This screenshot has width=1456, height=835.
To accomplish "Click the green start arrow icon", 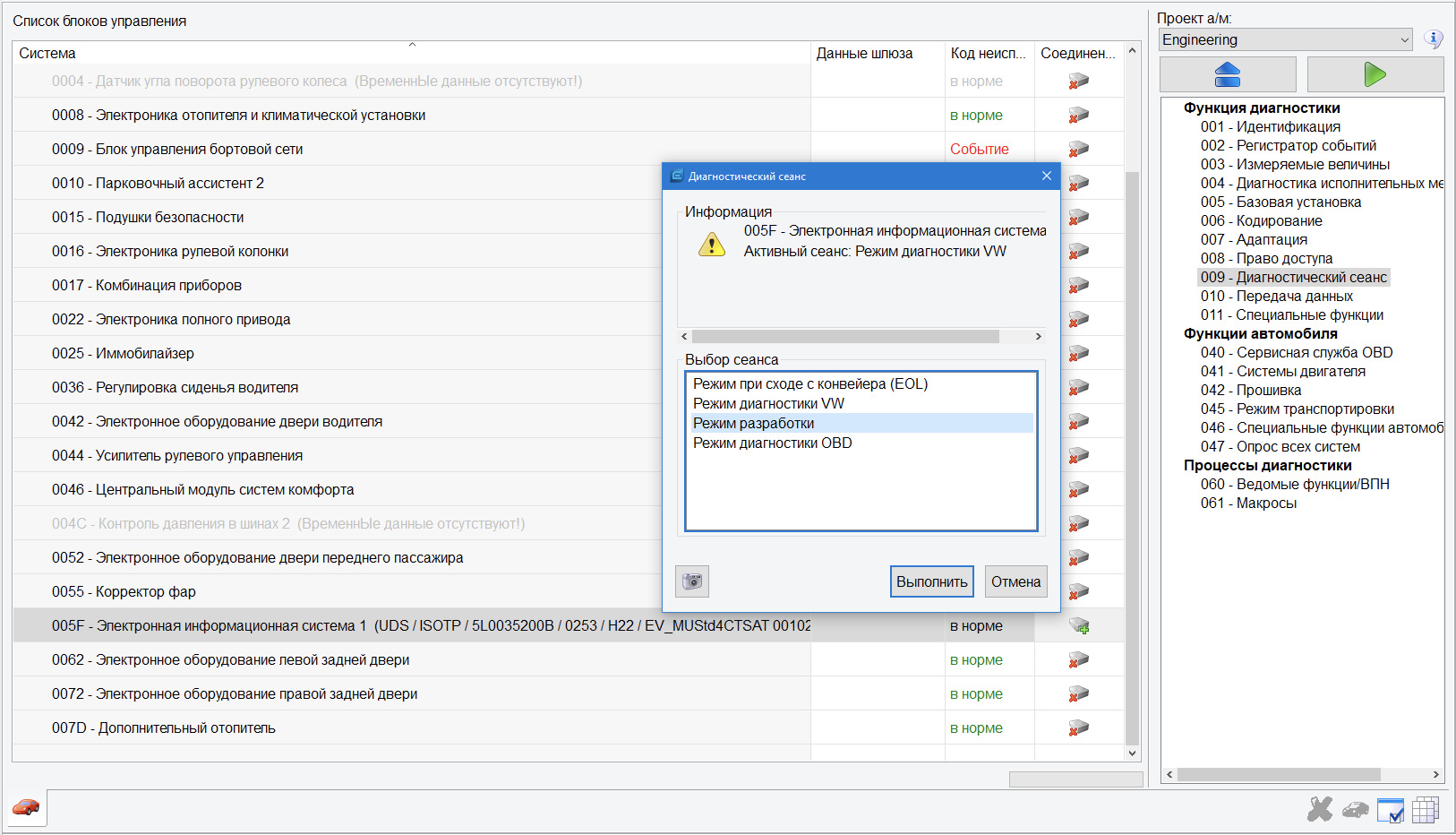I will [x=1375, y=73].
